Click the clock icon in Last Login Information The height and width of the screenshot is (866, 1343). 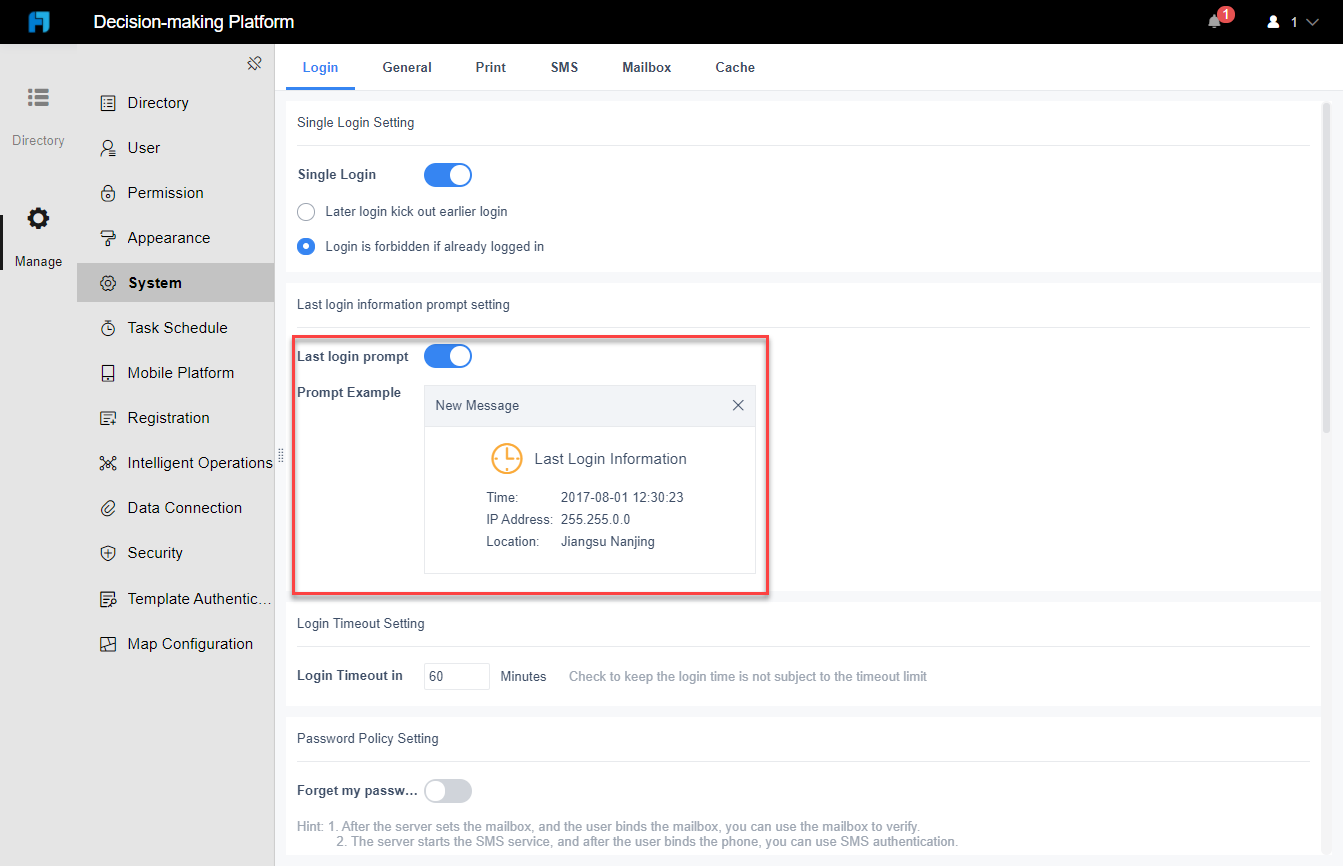pyautogui.click(x=506, y=458)
